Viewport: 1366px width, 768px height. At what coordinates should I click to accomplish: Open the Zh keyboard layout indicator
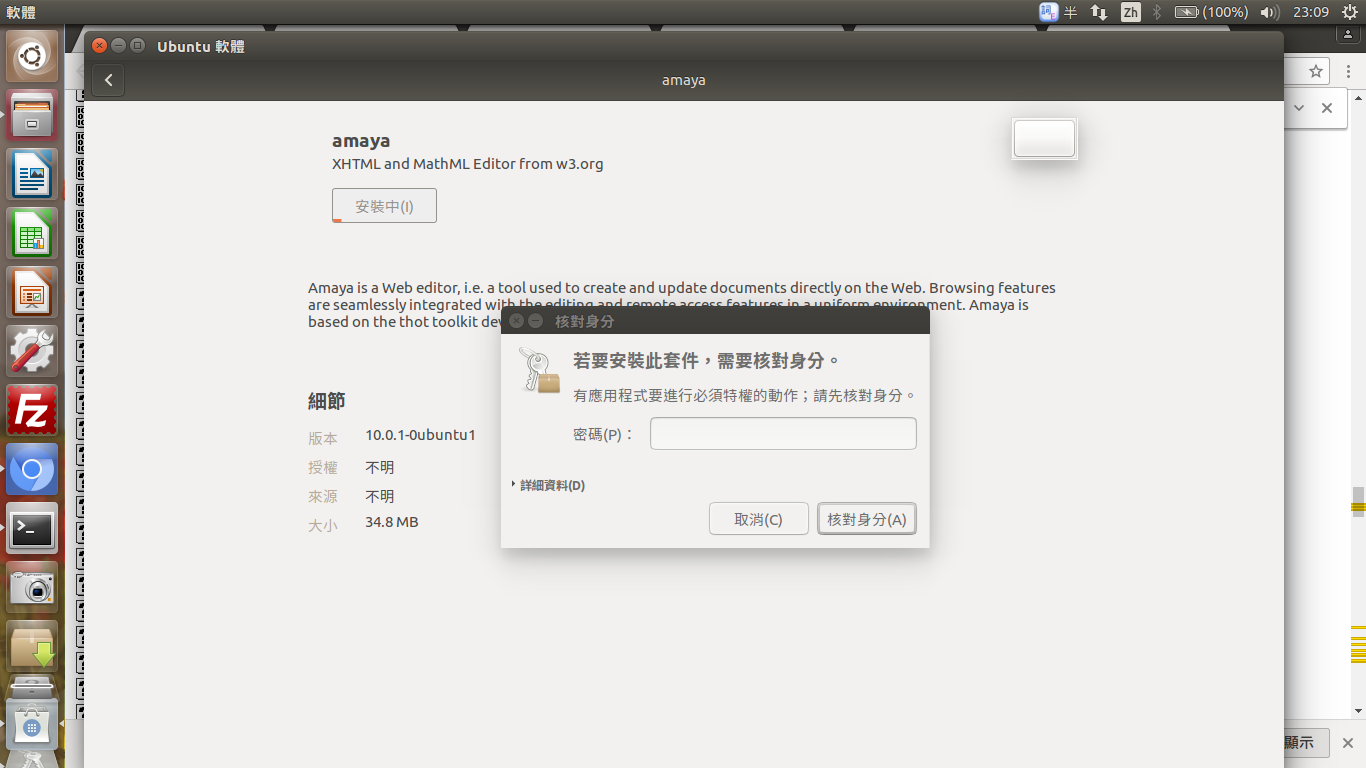[x=1130, y=12]
